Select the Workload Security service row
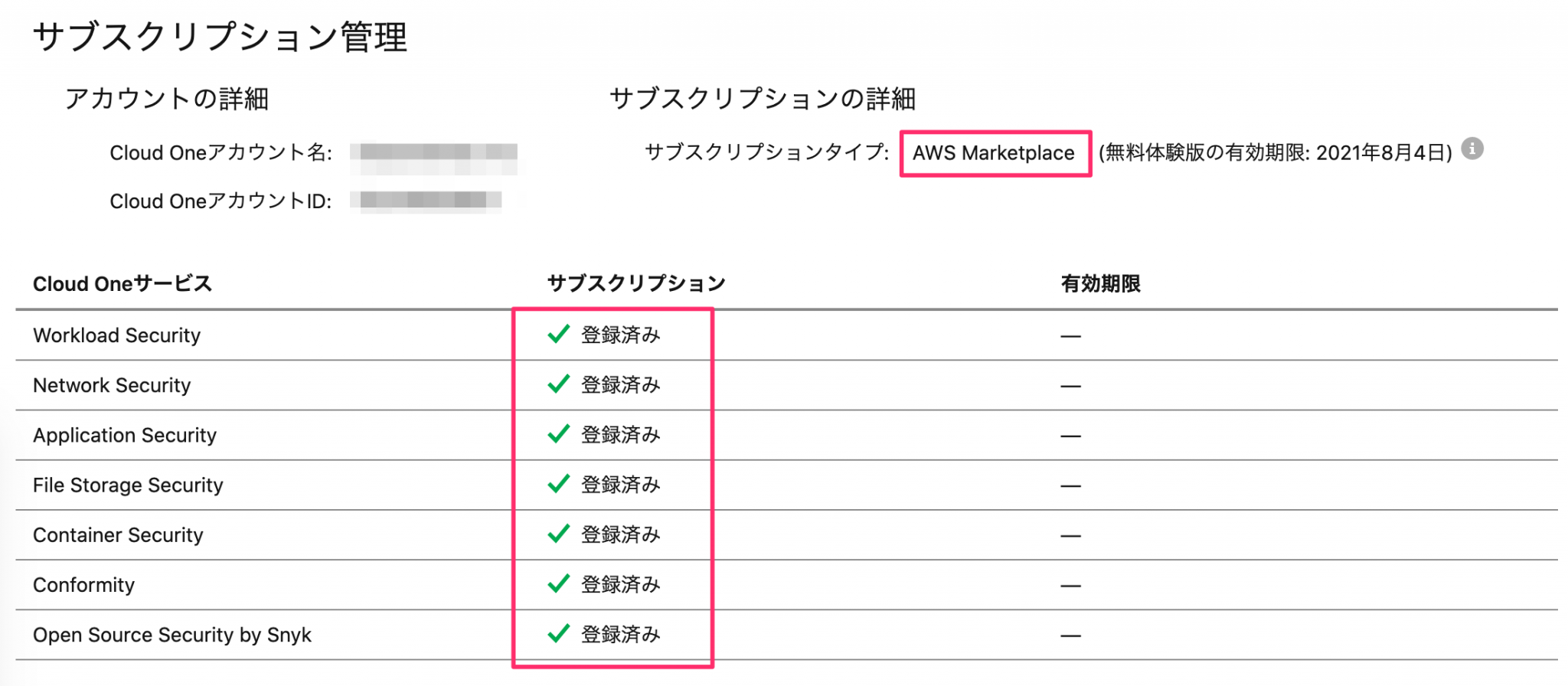Image resolution: width=1568 pixels, height=686 pixels. point(116,335)
